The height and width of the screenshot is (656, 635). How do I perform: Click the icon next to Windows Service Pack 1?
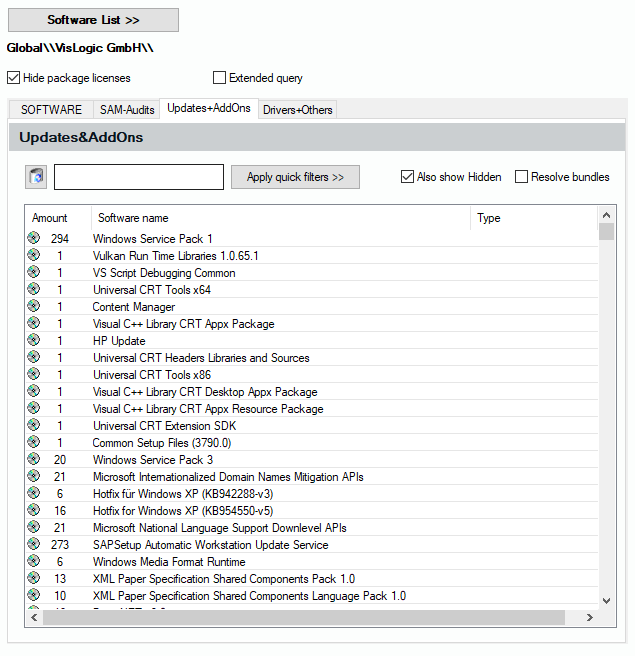coord(34,239)
